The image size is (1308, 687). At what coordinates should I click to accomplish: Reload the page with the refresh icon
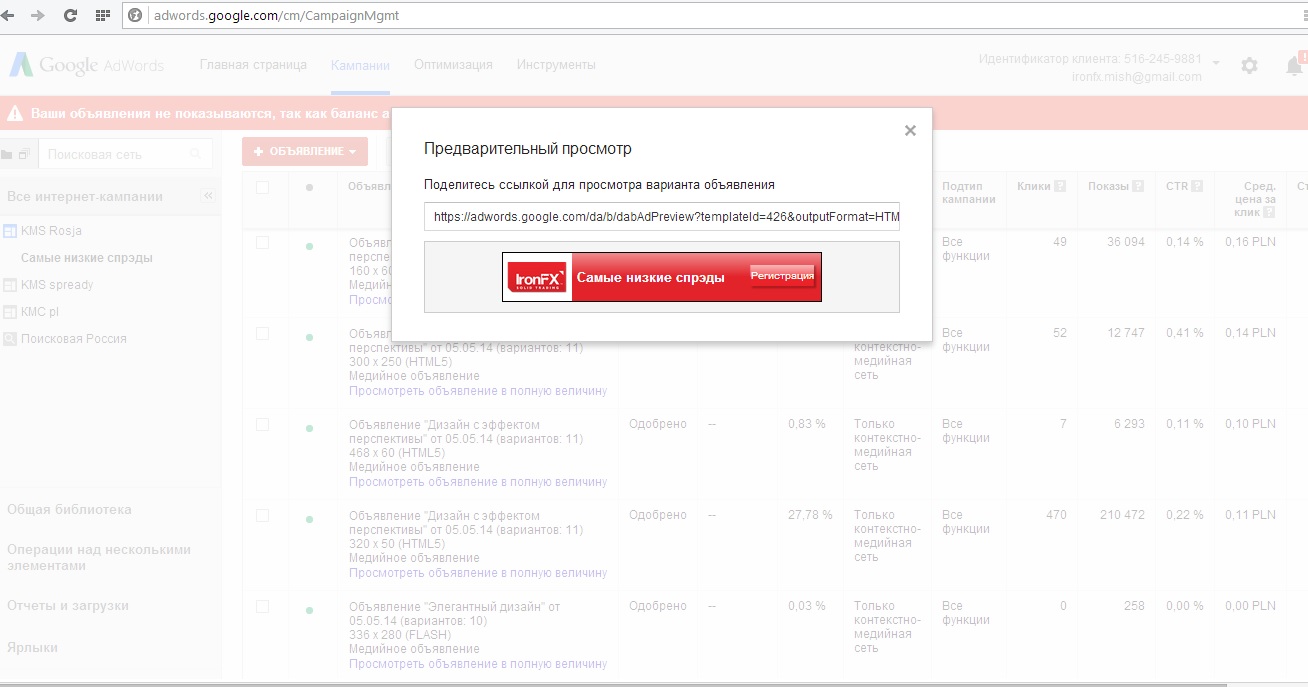point(70,16)
